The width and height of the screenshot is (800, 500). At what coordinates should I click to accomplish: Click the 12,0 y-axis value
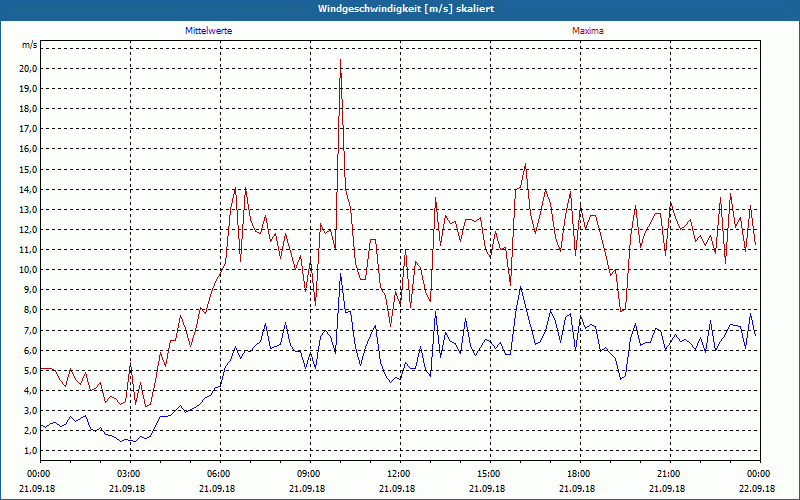point(29,230)
